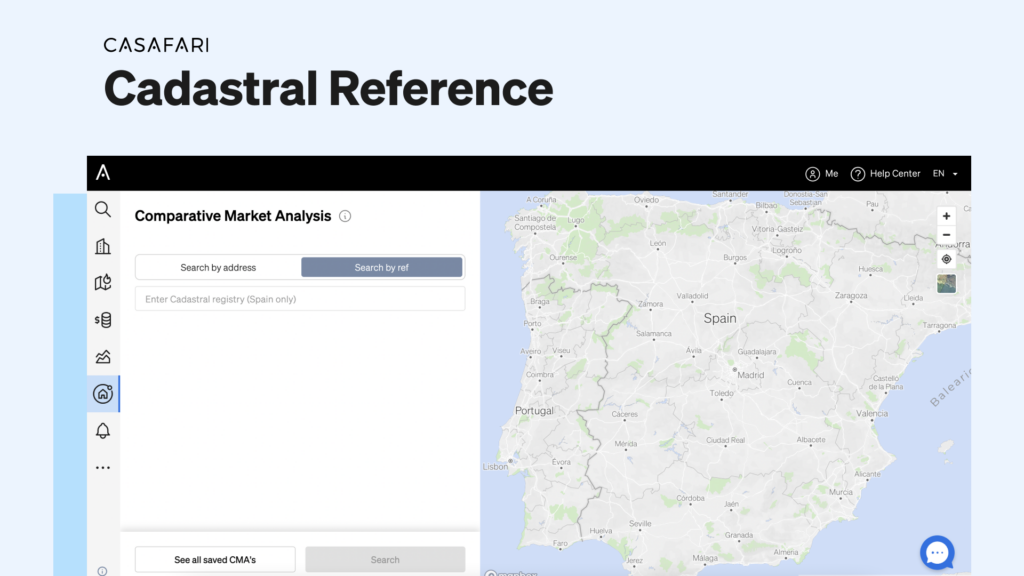
Task: Toggle the satellite map view thumbnail
Action: tap(946, 283)
